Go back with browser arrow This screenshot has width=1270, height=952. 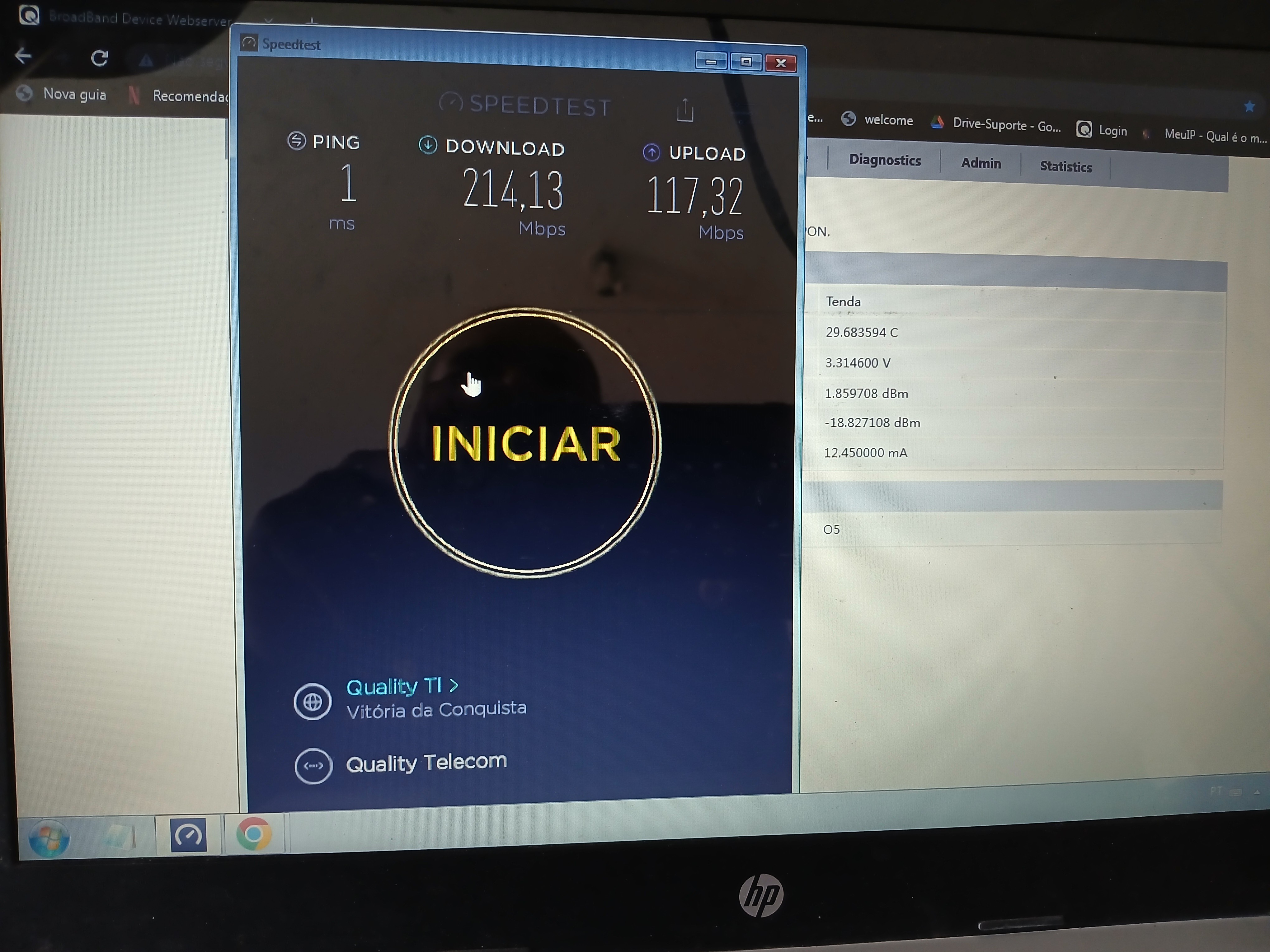point(23,56)
